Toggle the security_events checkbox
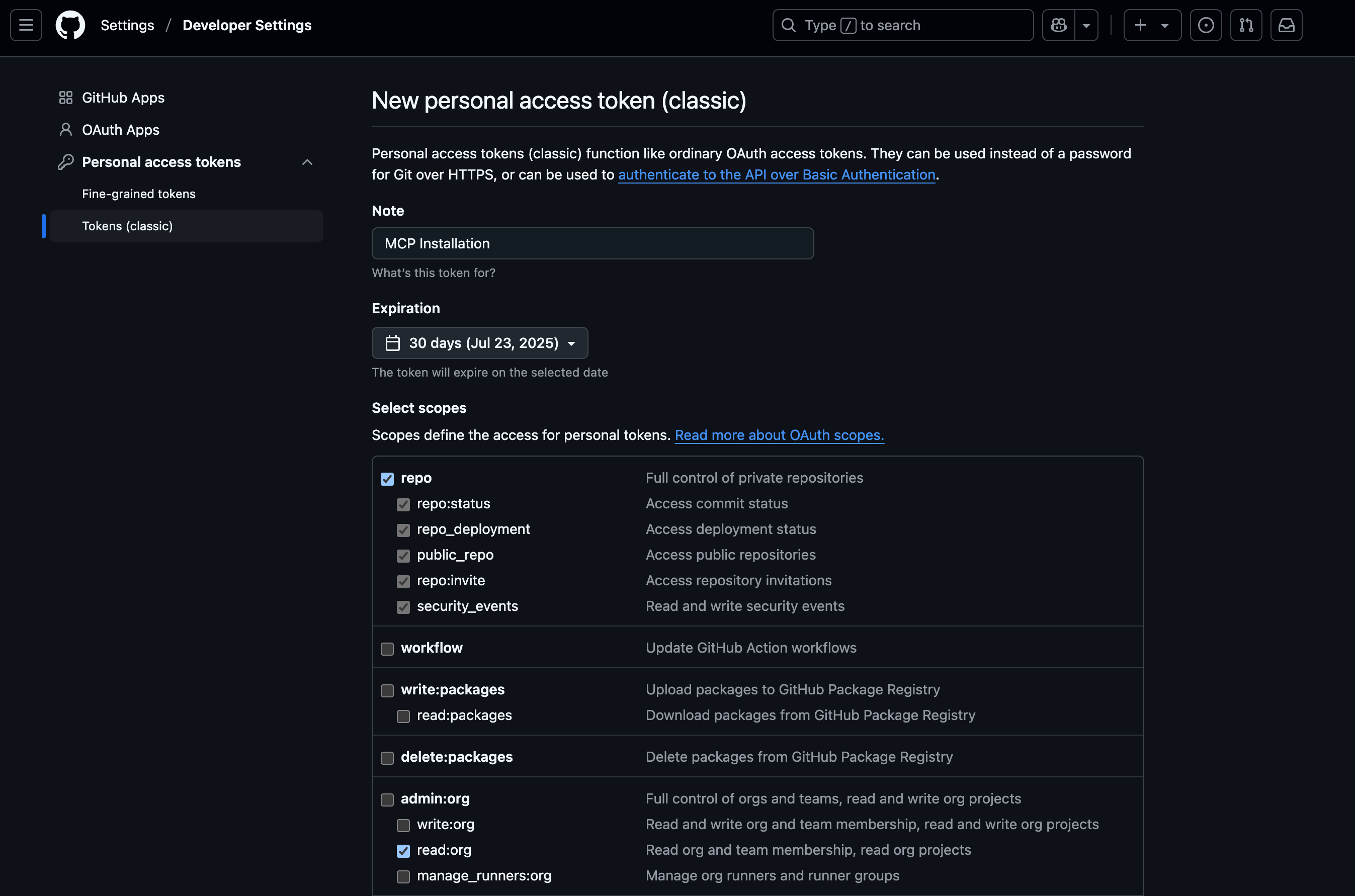 pyautogui.click(x=403, y=607)
